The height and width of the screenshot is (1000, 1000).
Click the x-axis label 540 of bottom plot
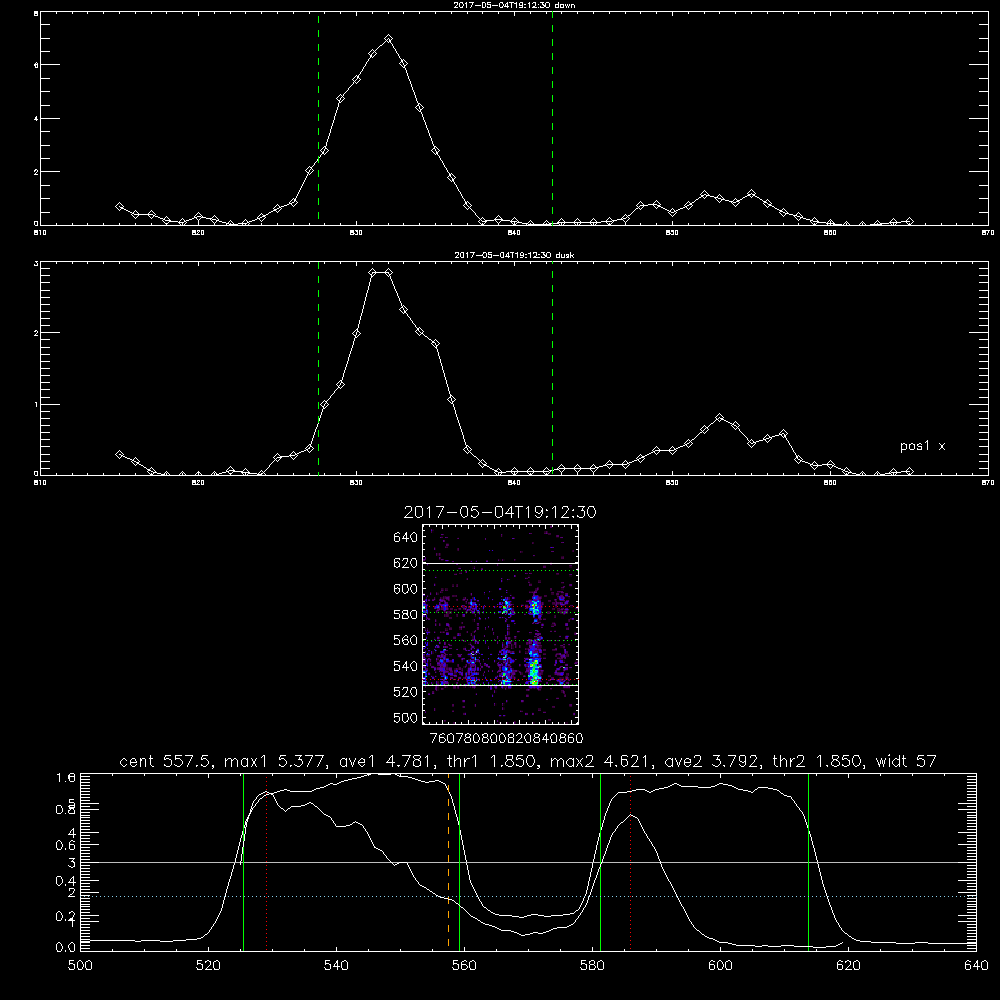click(x=336, y=966)
